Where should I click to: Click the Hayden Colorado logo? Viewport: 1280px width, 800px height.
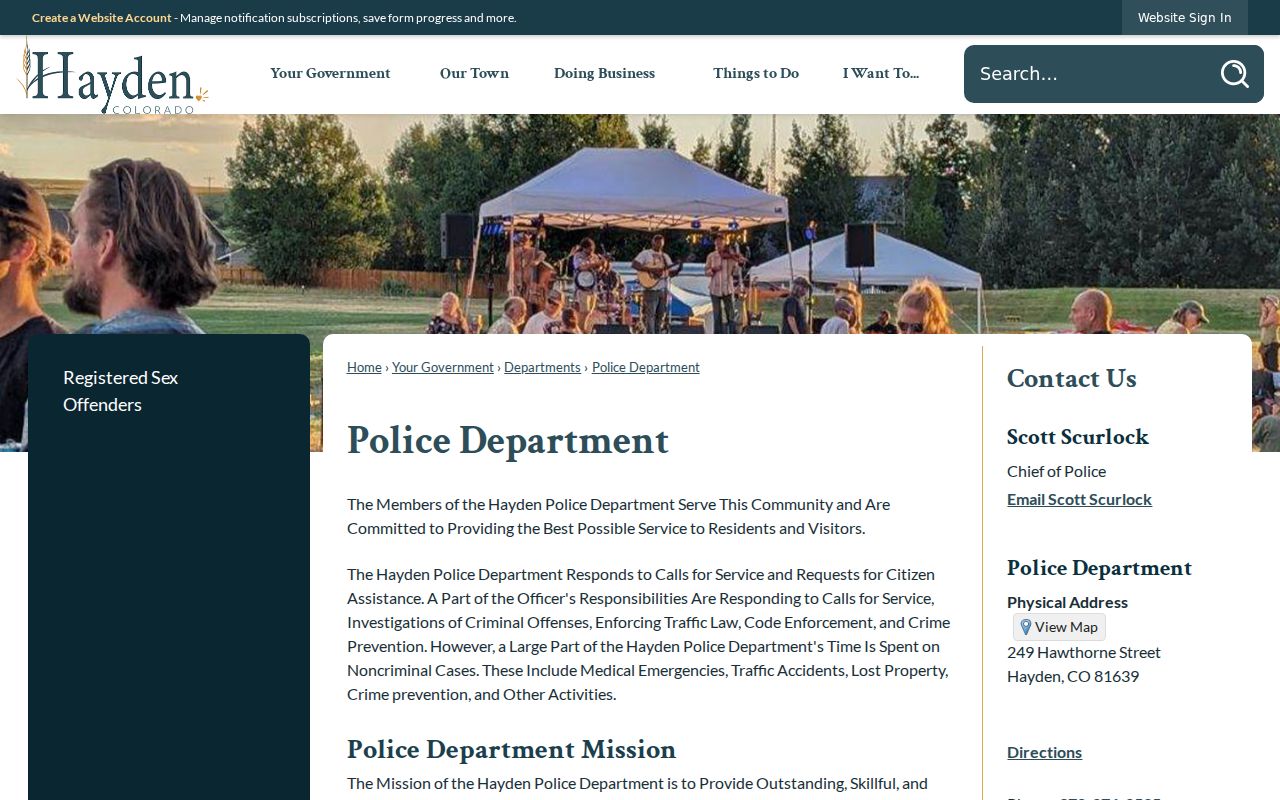pos(113,76)
